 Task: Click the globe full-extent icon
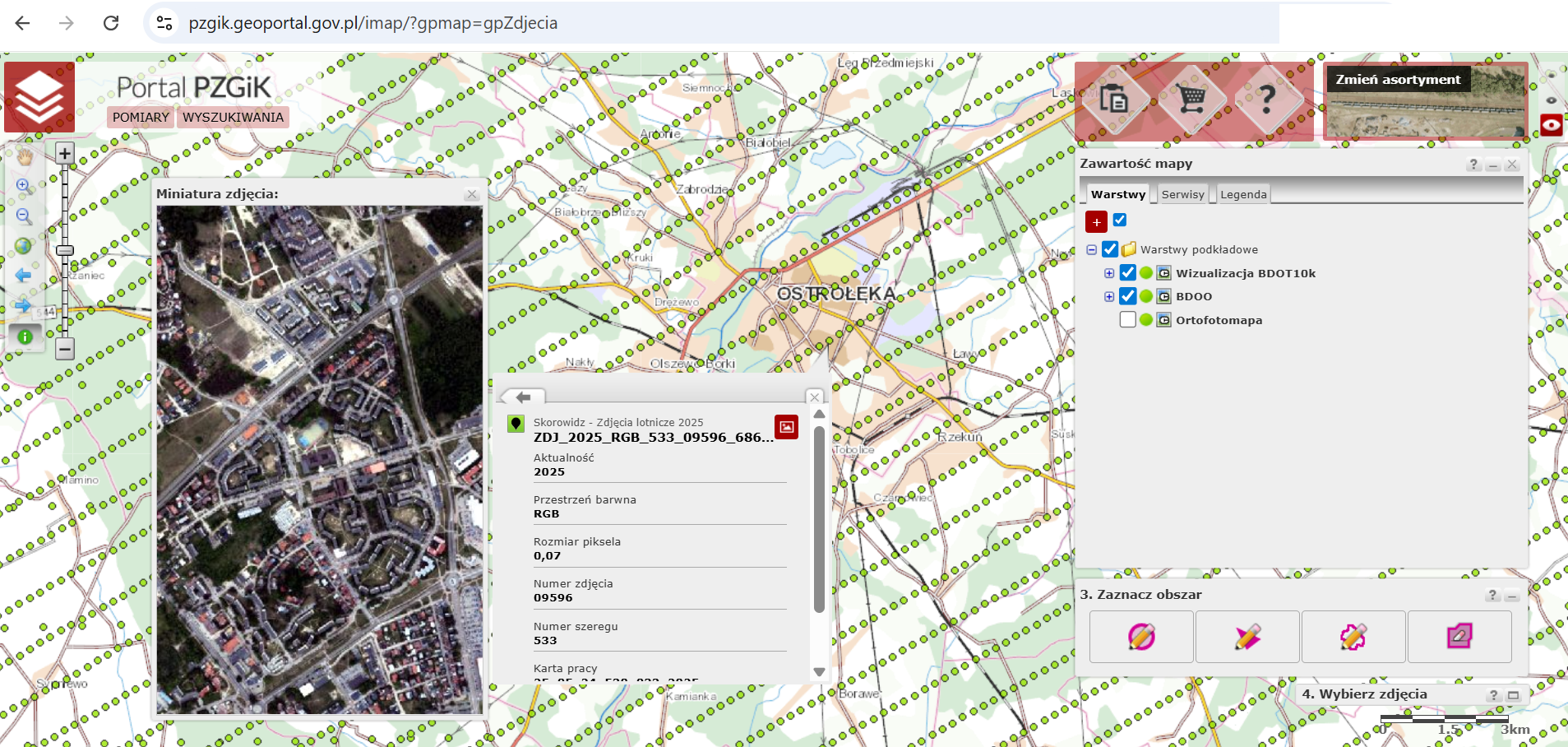[24, 246]
